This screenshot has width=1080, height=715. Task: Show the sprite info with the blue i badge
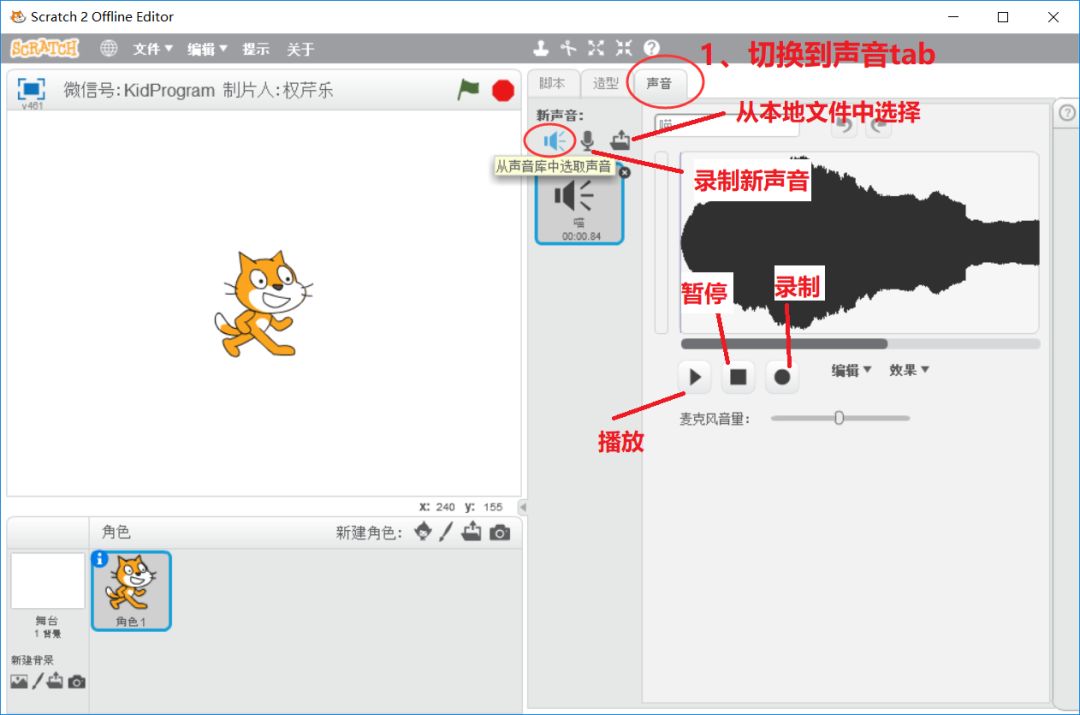coord(99,559)
